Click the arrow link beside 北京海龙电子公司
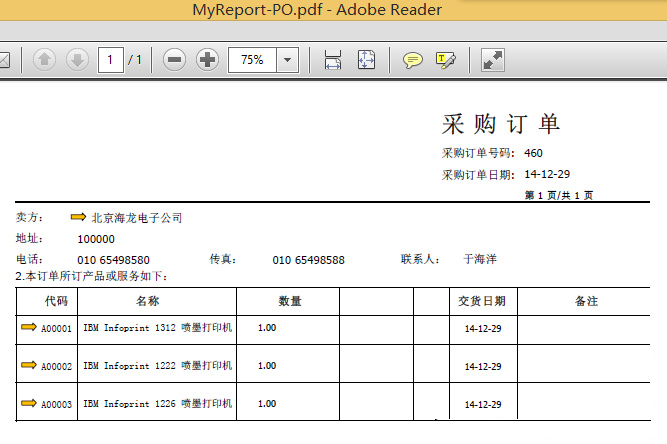 tap(79, 216)
